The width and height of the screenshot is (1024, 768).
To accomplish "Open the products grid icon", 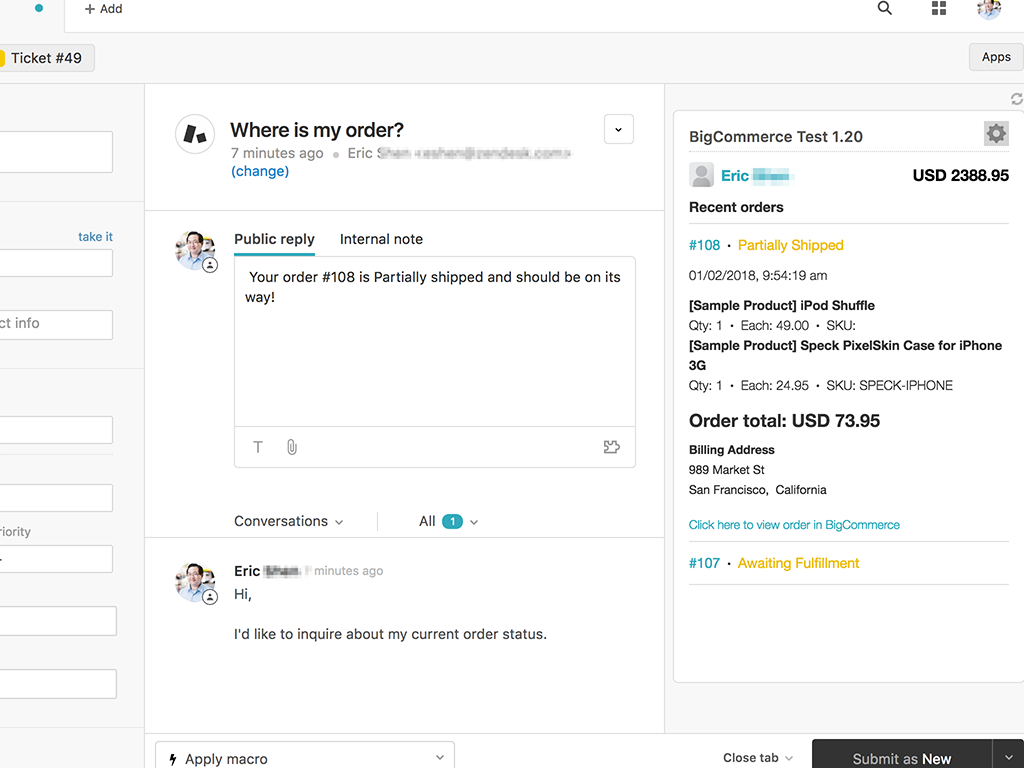I will click(x=938, y=9).
